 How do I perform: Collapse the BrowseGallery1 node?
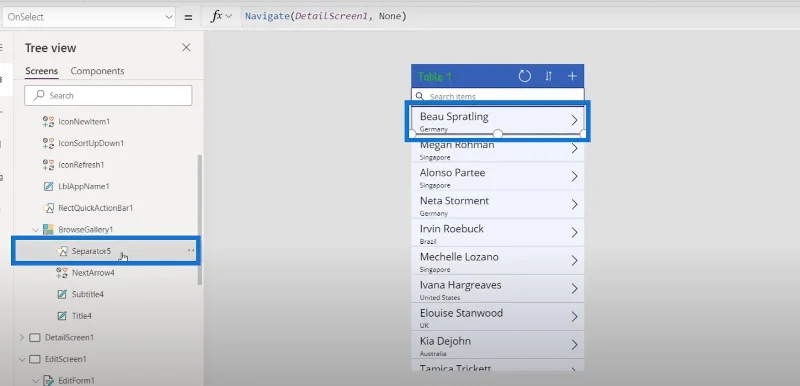click(36, 230)
